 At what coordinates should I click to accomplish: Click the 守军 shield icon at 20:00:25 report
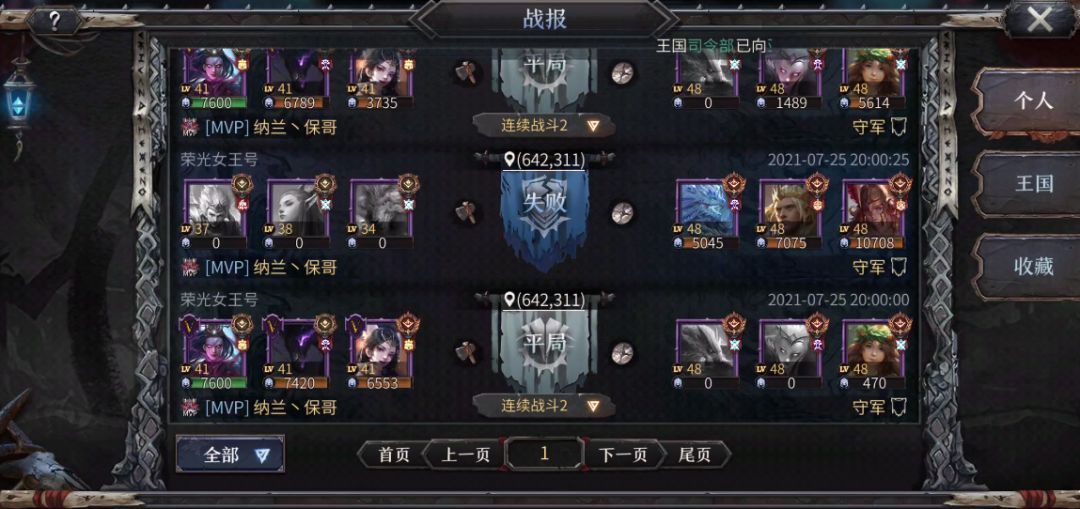898,267
